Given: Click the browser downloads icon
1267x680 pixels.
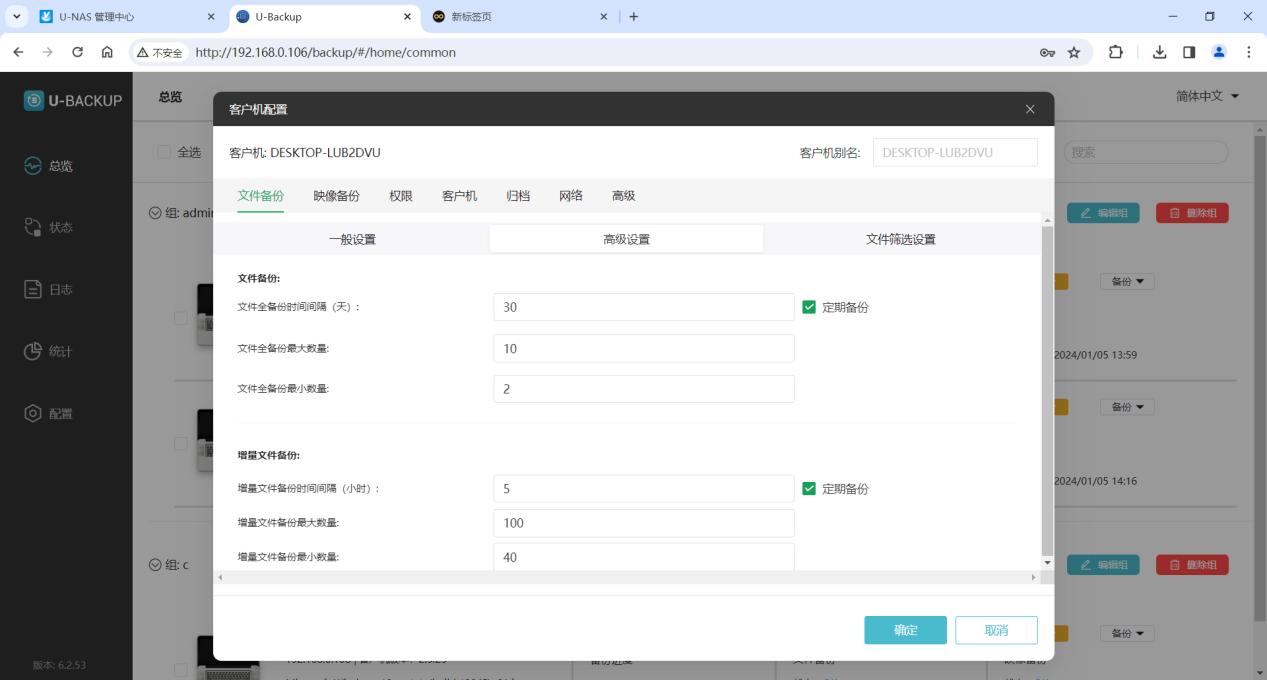Looking at the screenshot, I should tap(1160, 53).
